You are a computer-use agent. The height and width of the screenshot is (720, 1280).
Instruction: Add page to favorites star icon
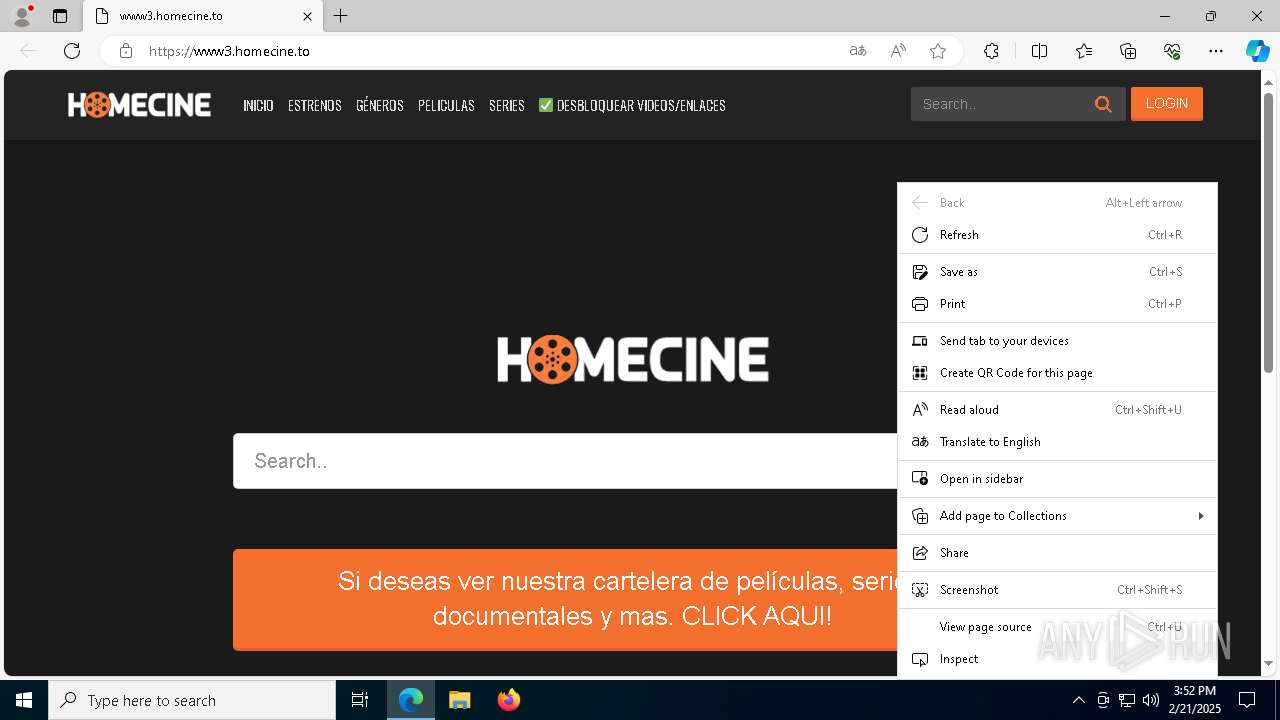(938, 51)
